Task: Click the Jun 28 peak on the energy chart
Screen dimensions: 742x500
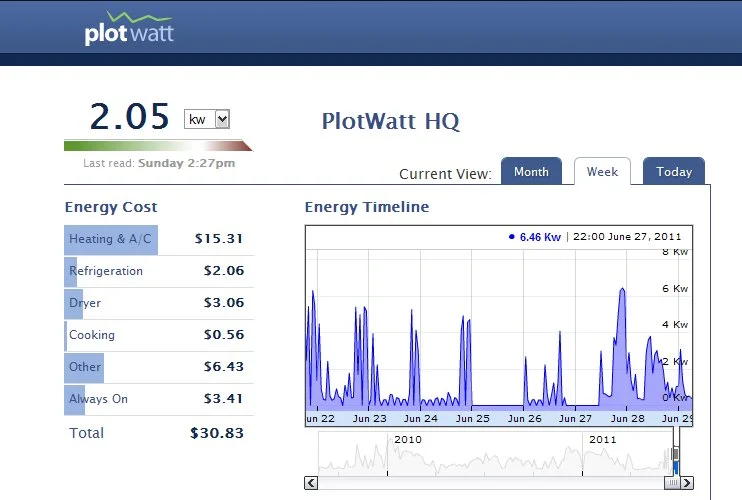Action: click(x=622, y=289)
